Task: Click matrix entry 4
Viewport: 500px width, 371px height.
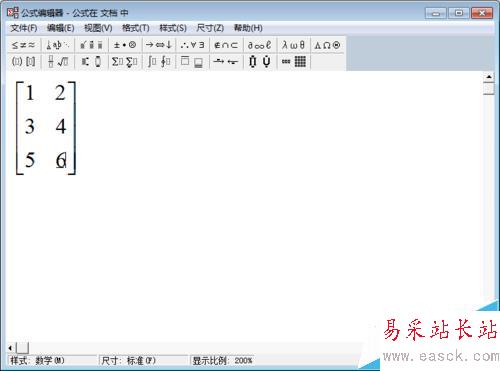Action: (61, 127)
